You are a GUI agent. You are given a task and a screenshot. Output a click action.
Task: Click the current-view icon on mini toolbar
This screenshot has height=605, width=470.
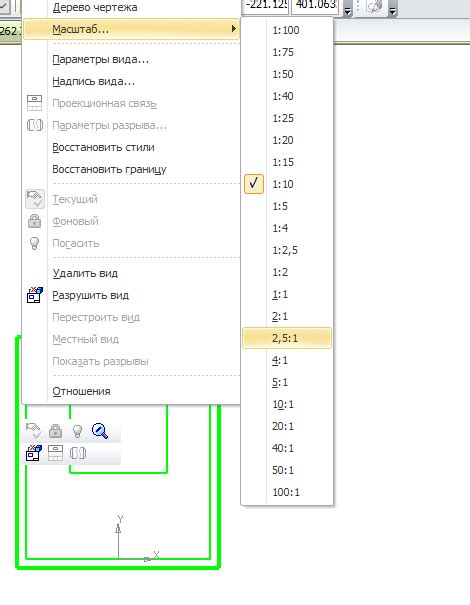[34, 431]
